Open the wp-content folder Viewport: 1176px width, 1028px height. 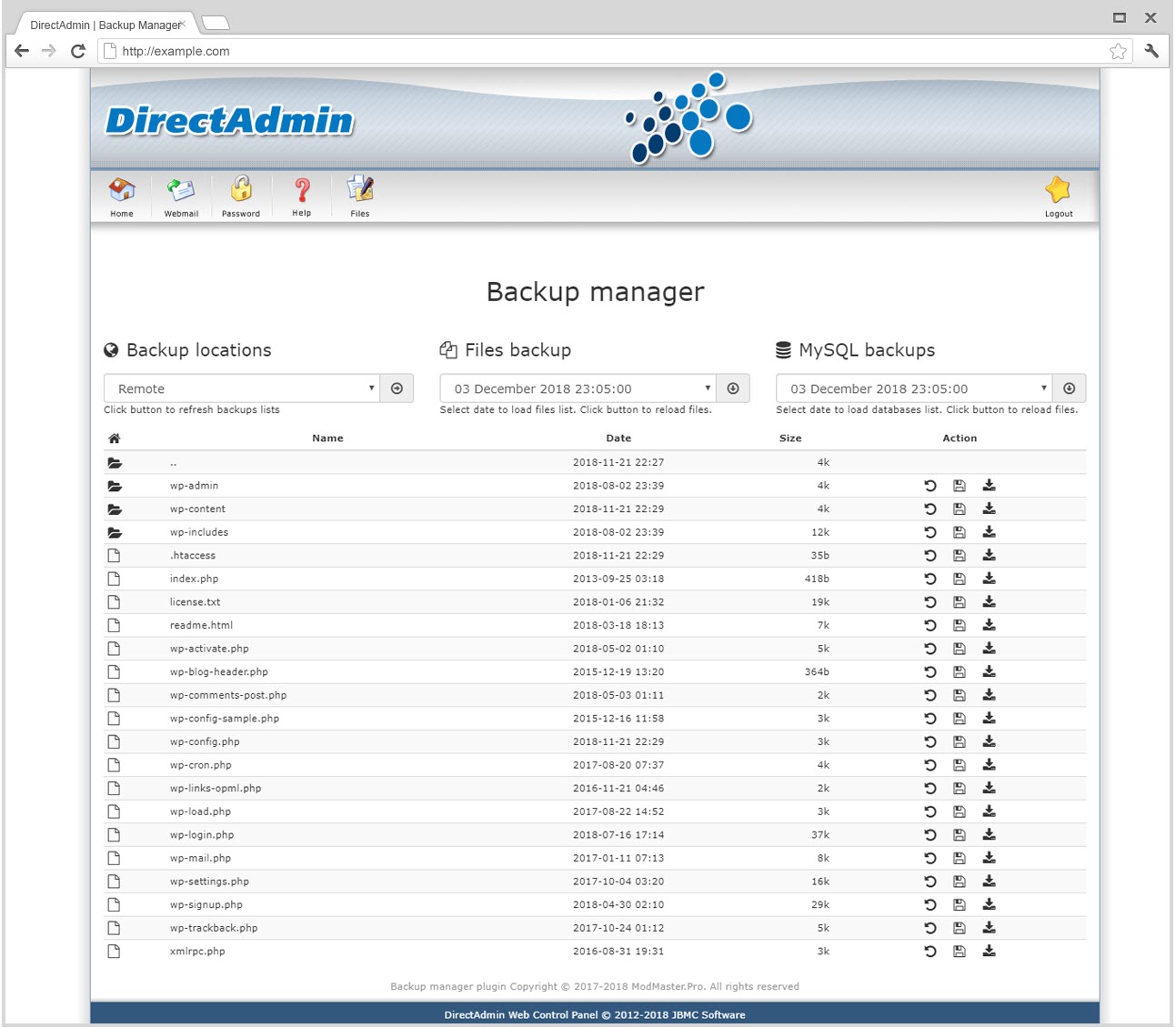[196, 509]
